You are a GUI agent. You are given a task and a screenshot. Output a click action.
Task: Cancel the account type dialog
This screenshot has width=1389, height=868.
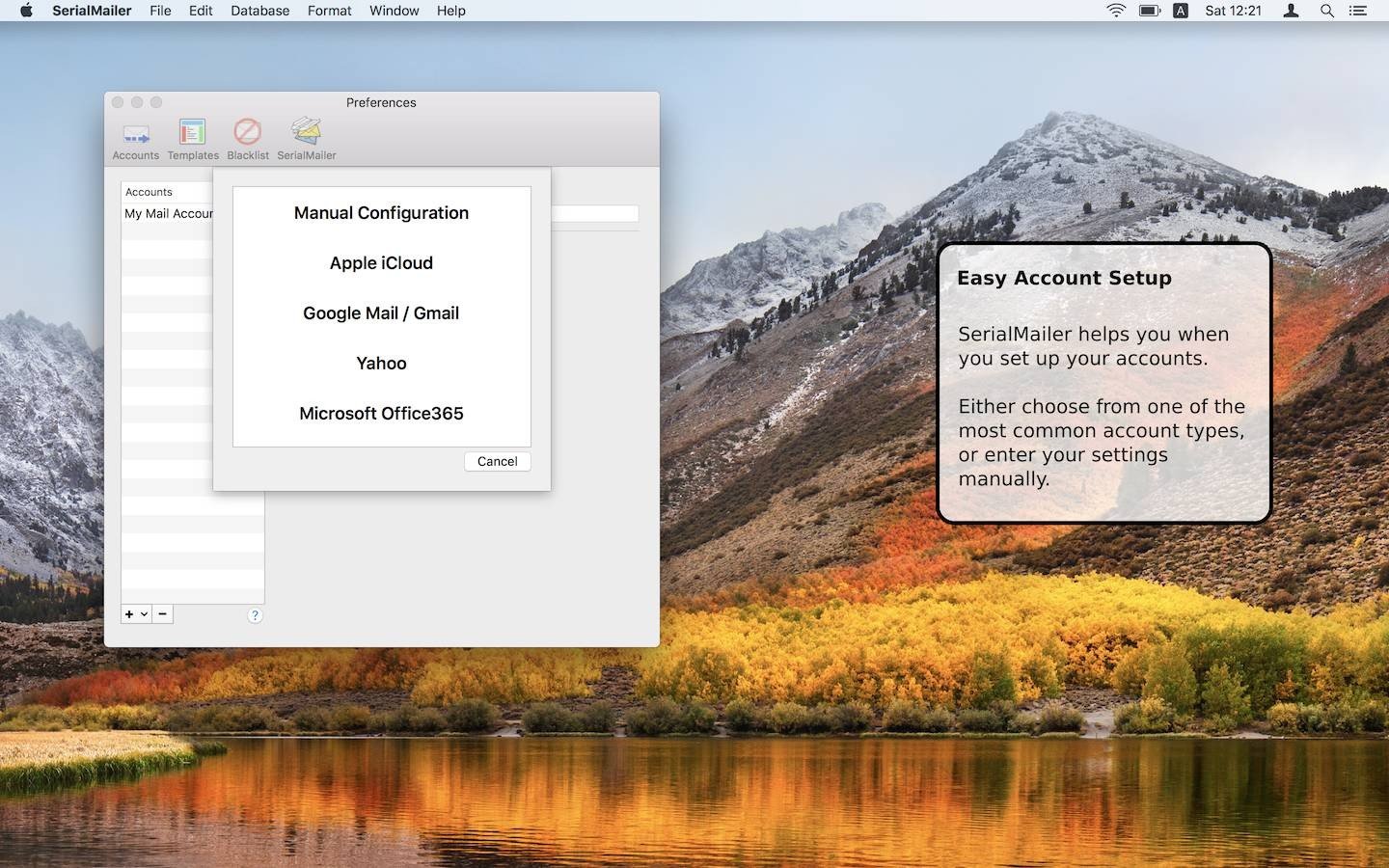pos(497,461)
